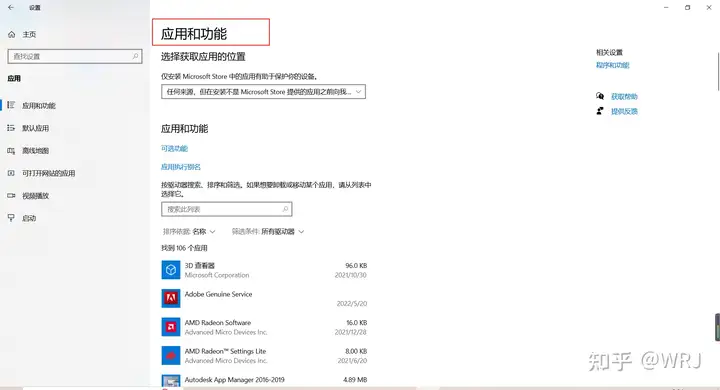This screenshot has height=390, width=720.
Task: Click the 找到 106 个应用 count text
Action: point(184,248)
